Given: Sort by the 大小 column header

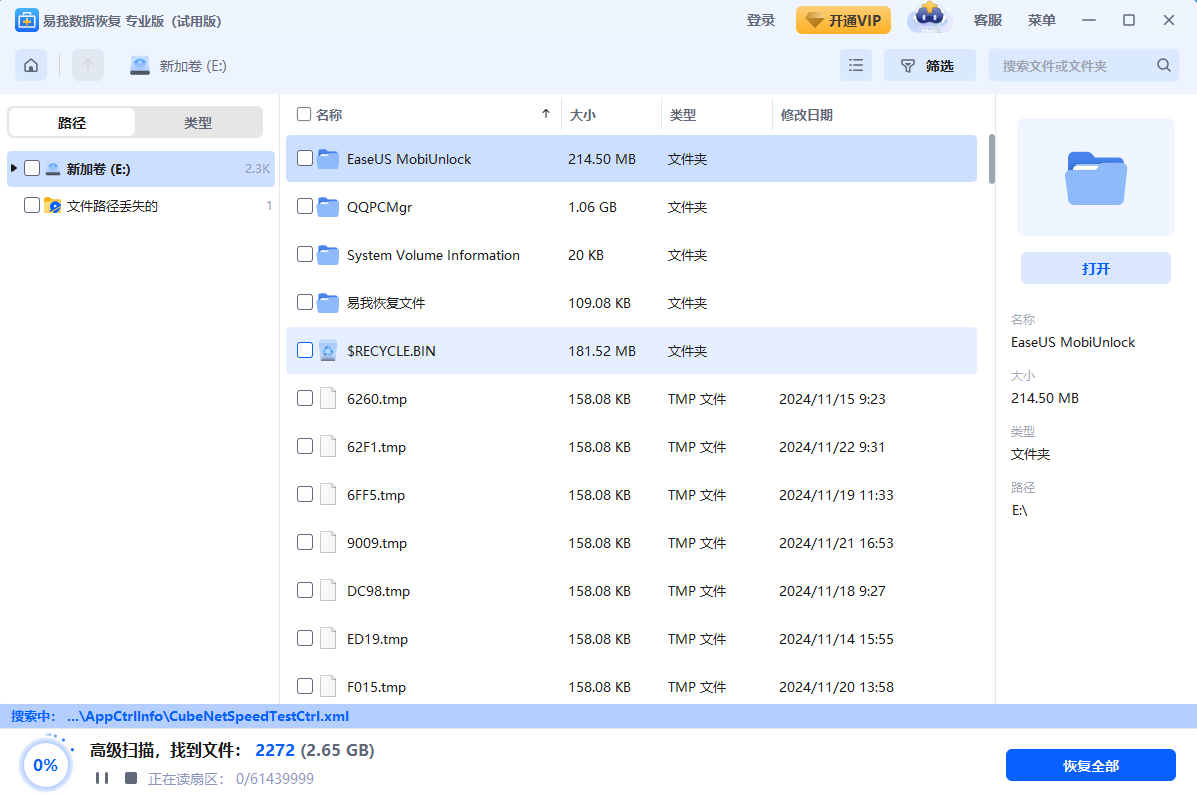Looking at the screenshot, I should coord(582,115).
